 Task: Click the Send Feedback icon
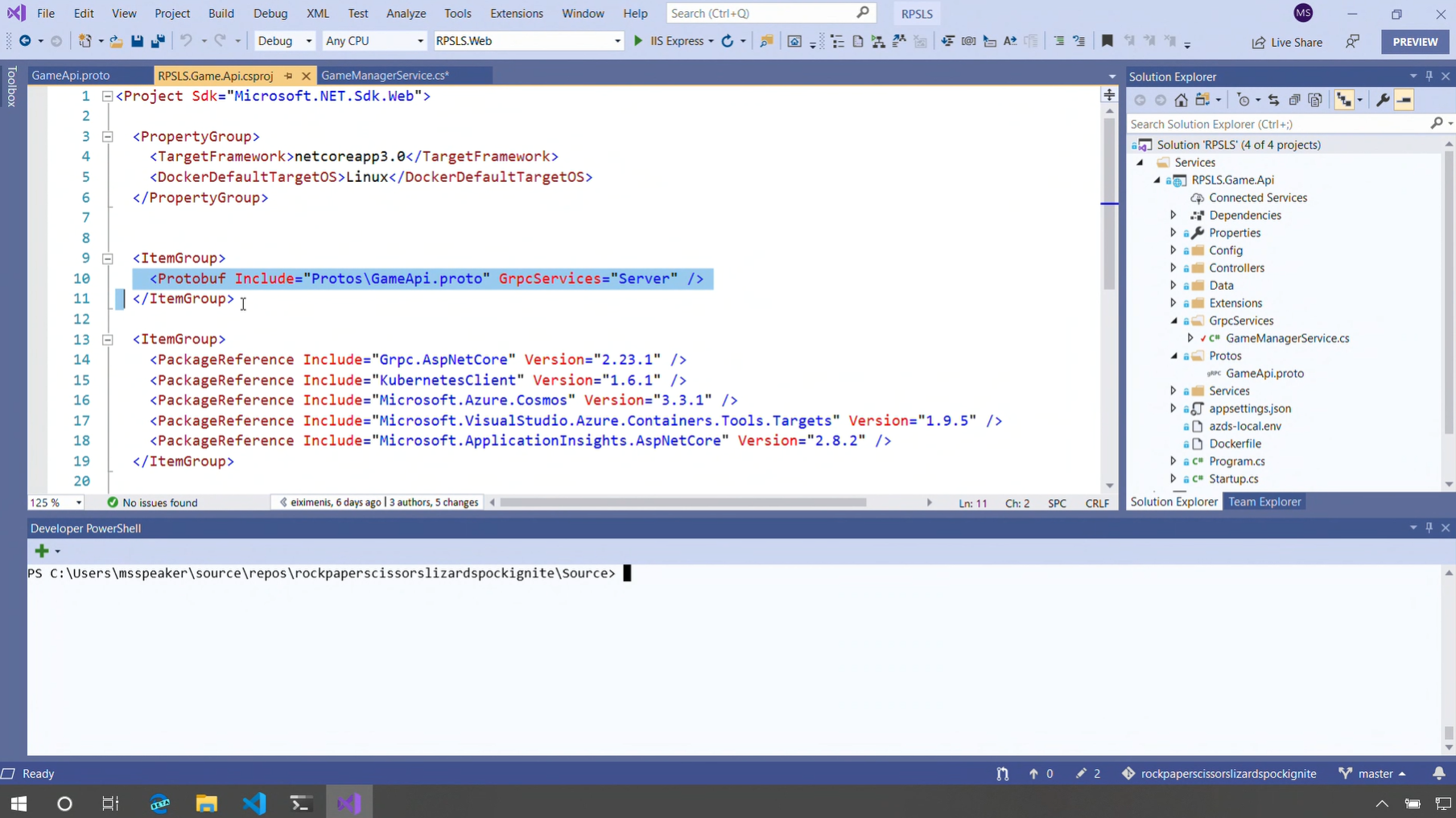[x=1352, y=42]
